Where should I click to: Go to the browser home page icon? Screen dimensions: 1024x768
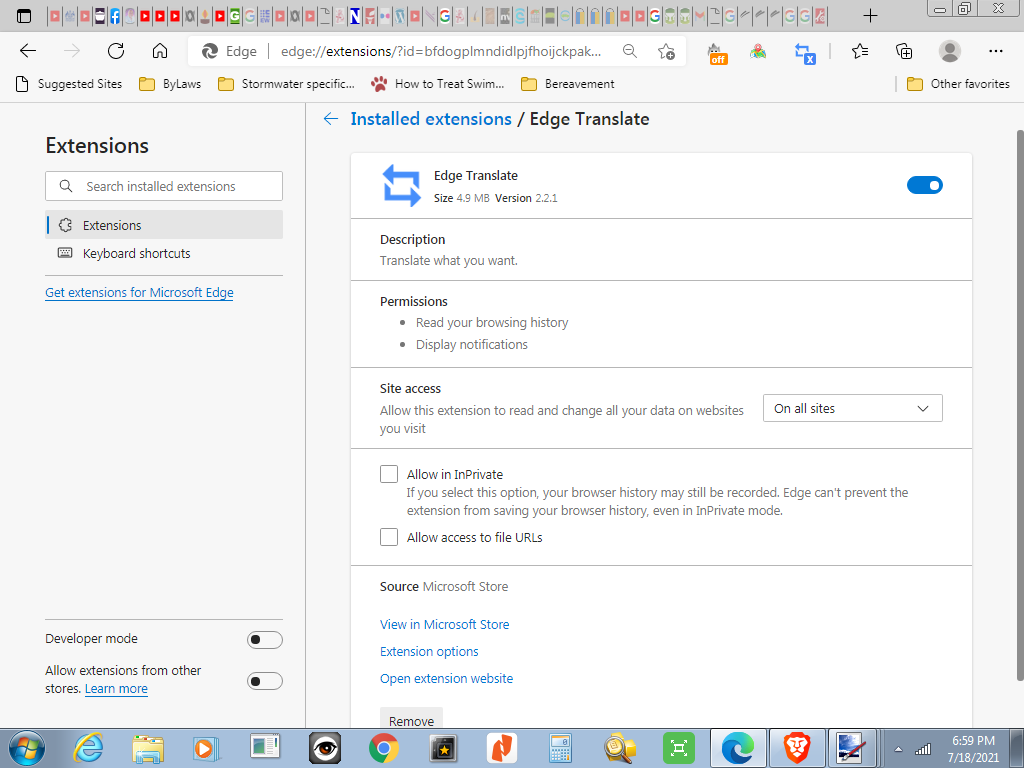tap(160, 51)
